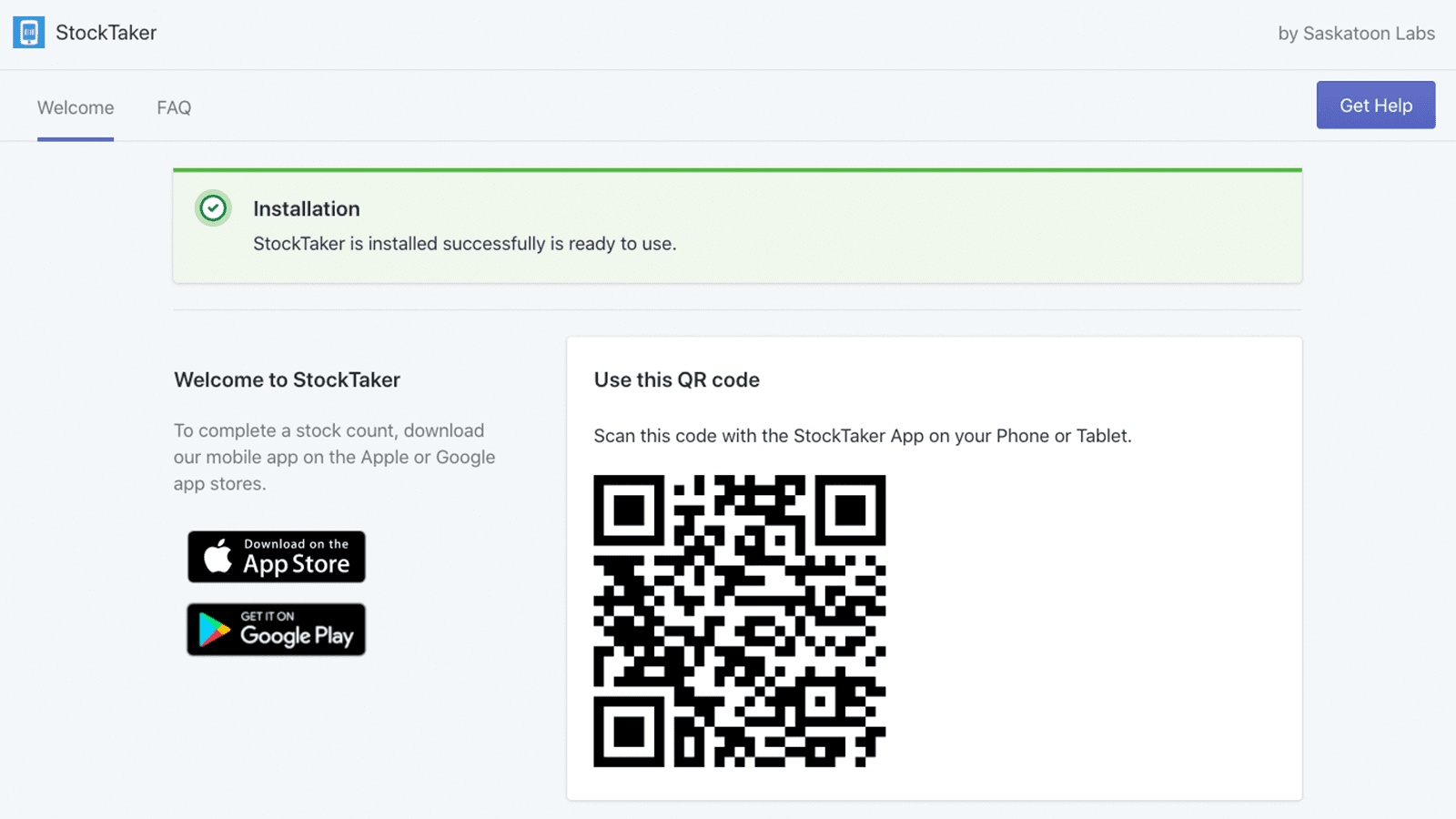Click the by Saskatoon Labs link

coord(1355,33)
